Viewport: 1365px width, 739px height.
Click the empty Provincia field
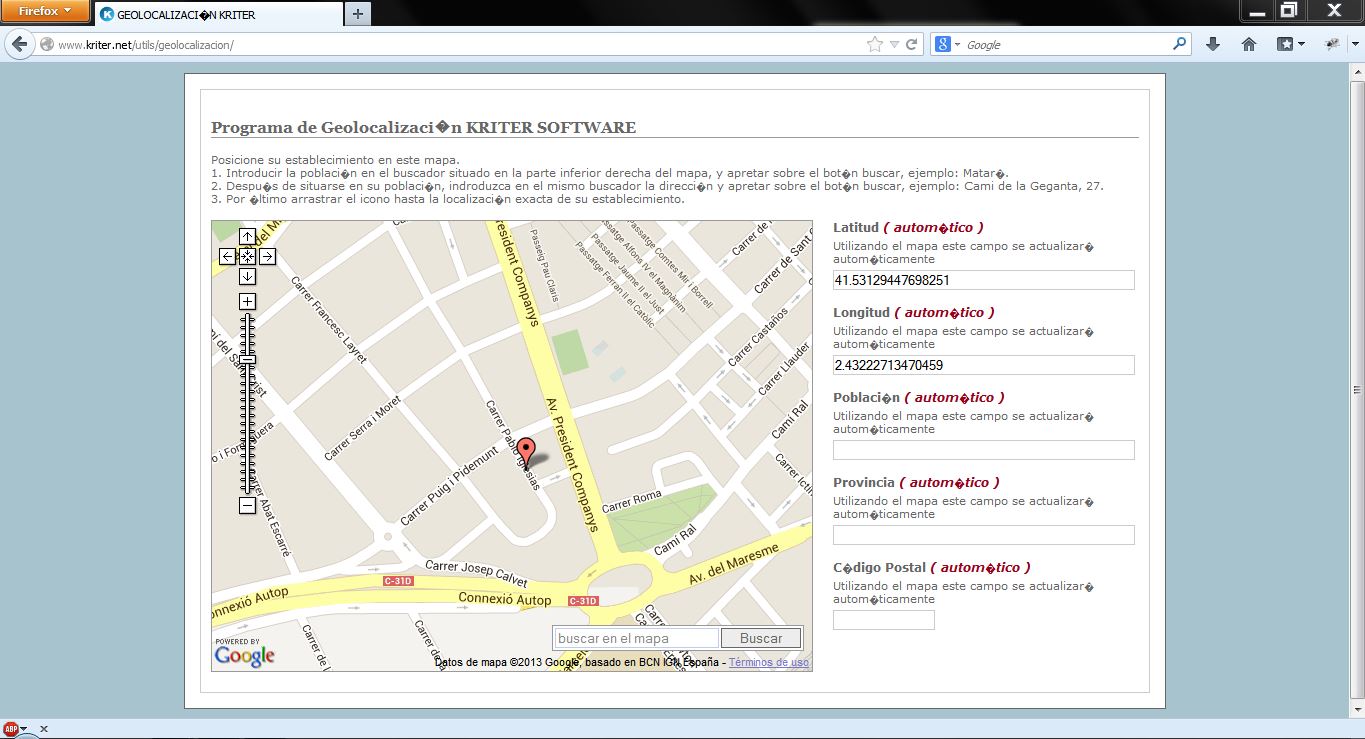coord(984,535)
